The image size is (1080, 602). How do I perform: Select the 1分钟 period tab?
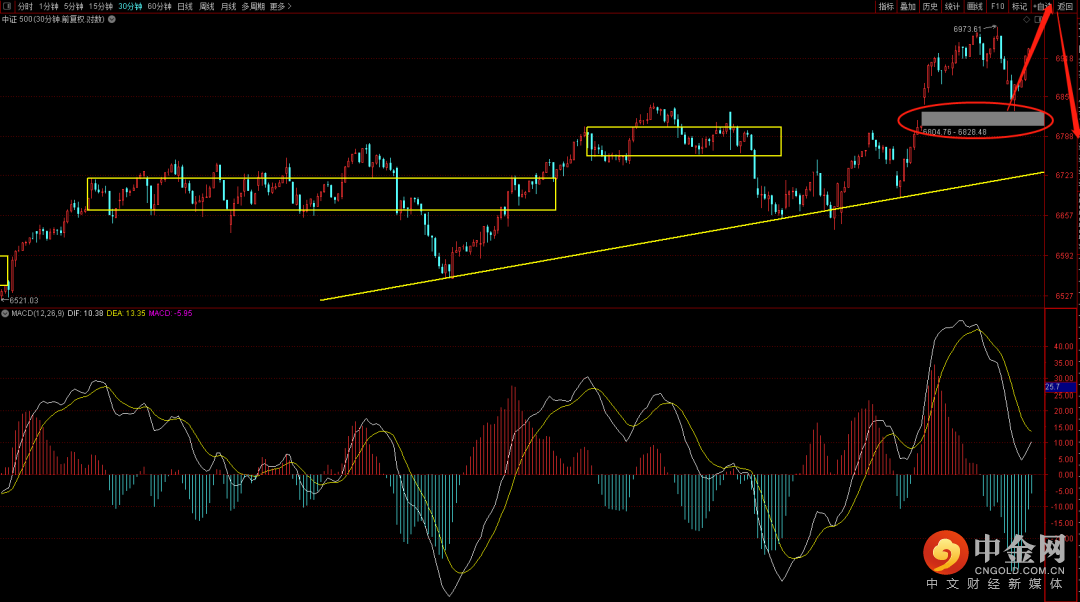click(49, 6)
